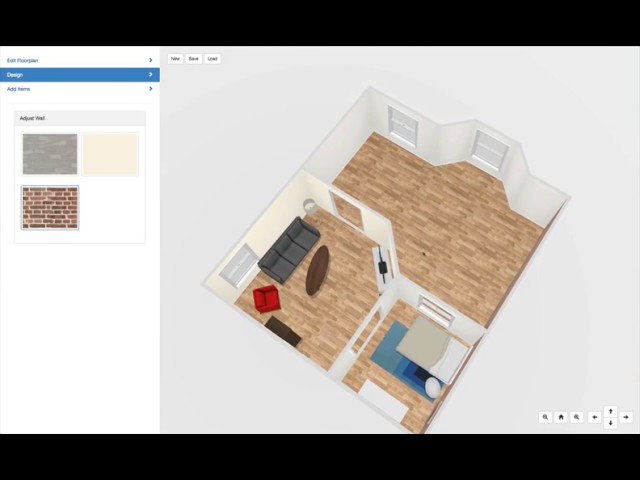Pan the view left with the arrow

click(x=595, y=417)
